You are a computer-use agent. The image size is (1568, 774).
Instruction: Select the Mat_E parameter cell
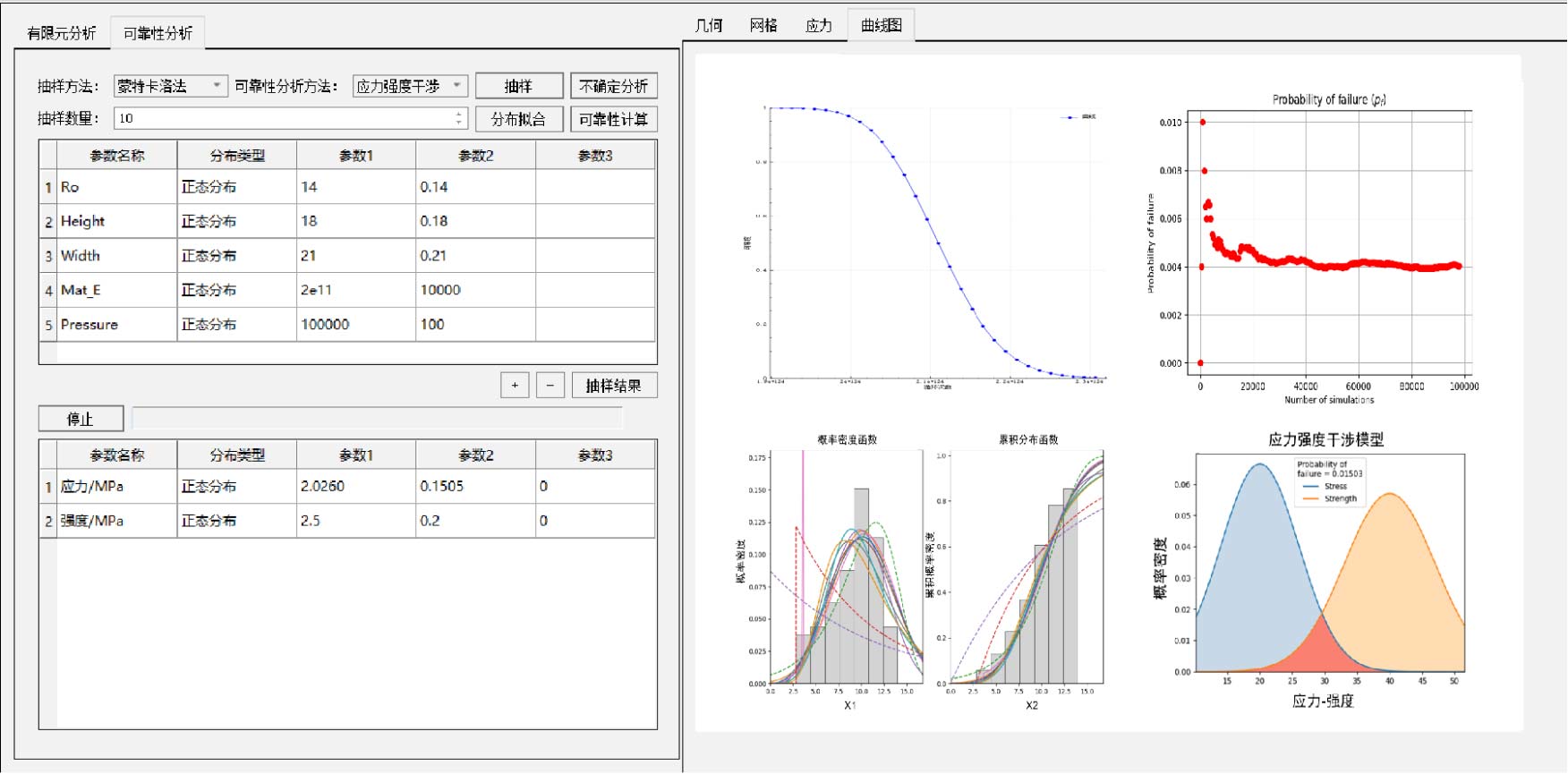click(x=116, y=290)
